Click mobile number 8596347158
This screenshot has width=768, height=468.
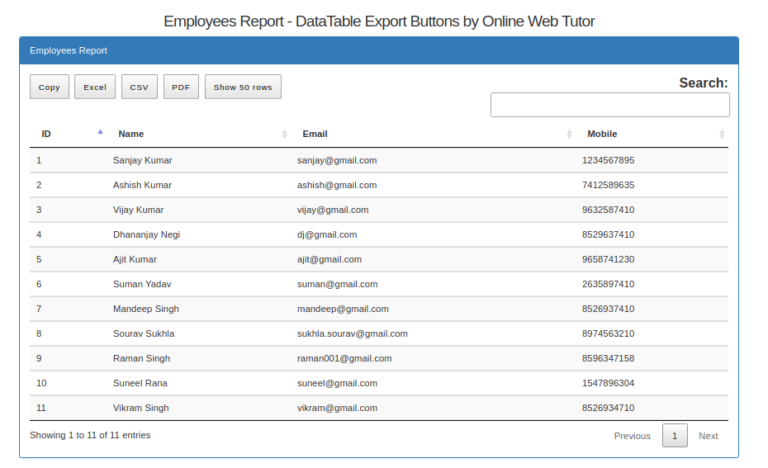(608, 358)
